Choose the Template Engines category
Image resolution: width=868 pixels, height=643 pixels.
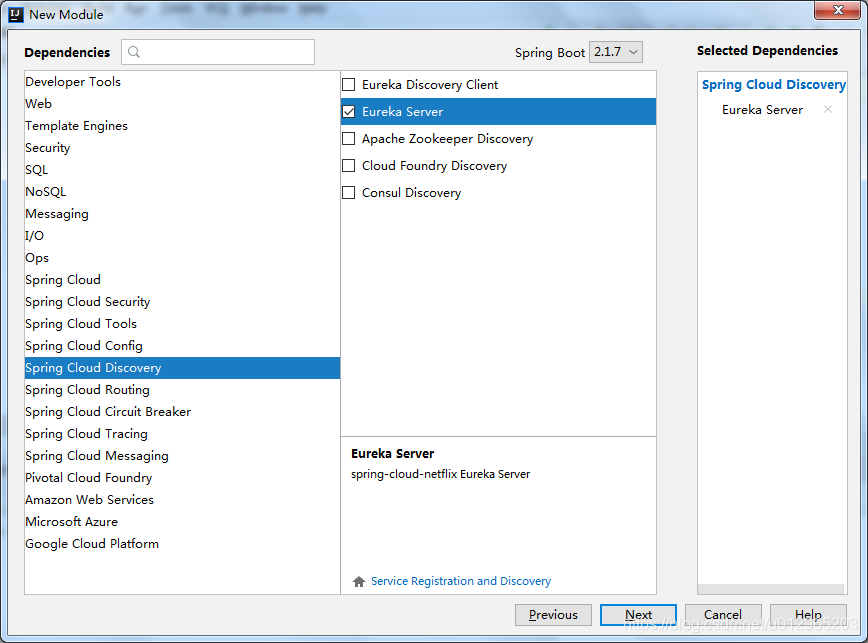[x=182, y=126]
